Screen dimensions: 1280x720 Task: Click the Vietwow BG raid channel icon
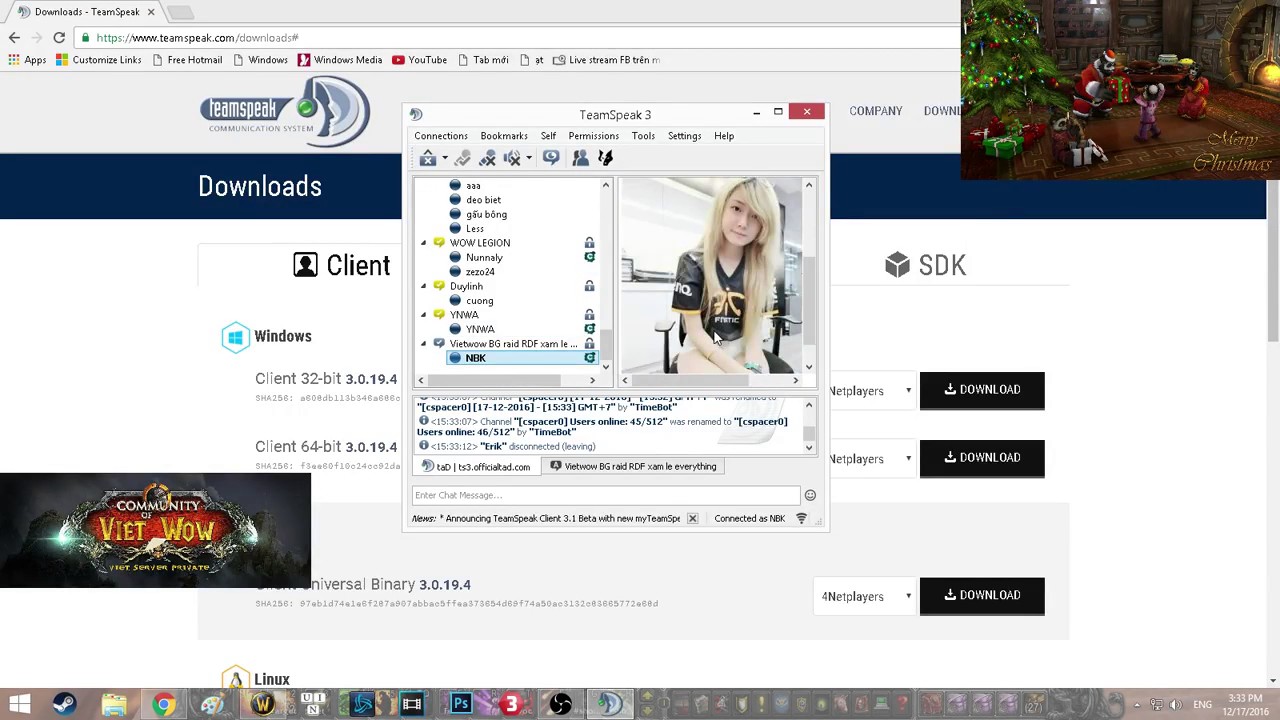coord(439,344)
